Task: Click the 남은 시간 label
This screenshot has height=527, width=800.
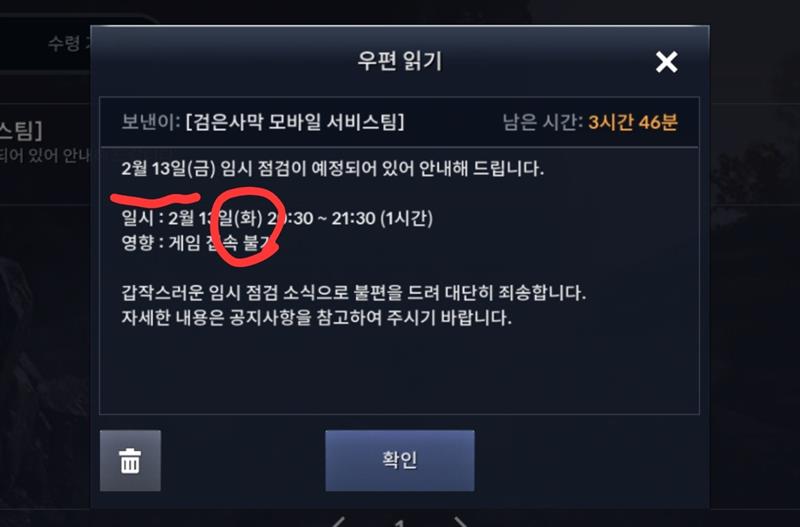Action: (x=542, y=122)
